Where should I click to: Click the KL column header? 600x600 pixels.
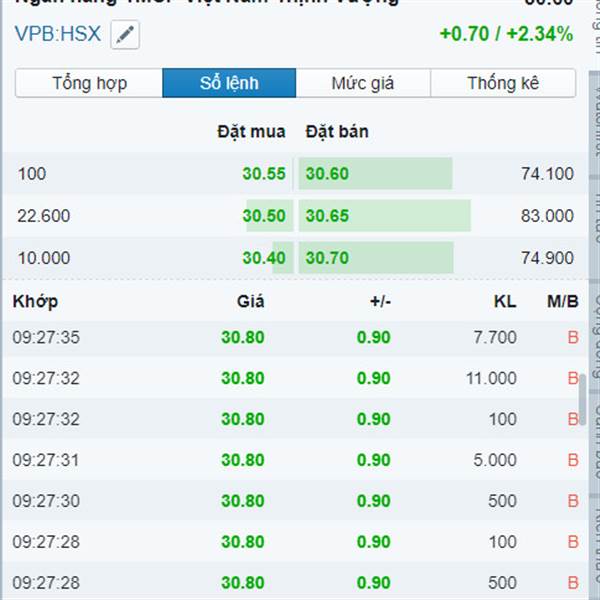click(505, 302)
